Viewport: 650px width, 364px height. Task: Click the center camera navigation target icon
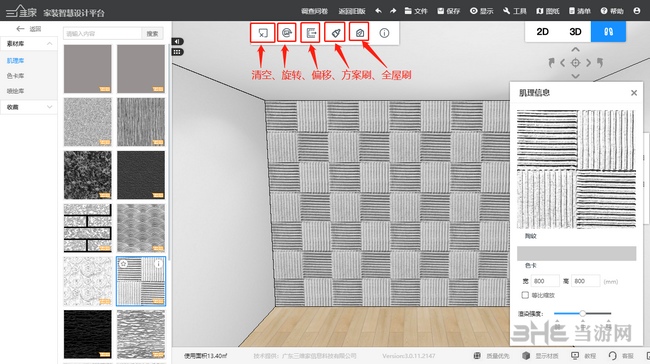click(575, 63)
